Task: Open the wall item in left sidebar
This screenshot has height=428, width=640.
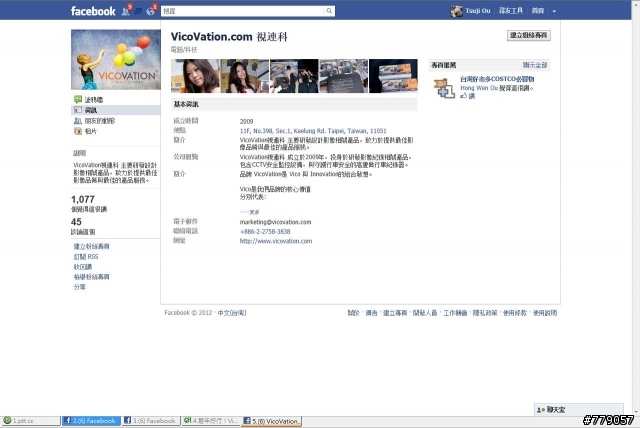Action: (93, 99)
